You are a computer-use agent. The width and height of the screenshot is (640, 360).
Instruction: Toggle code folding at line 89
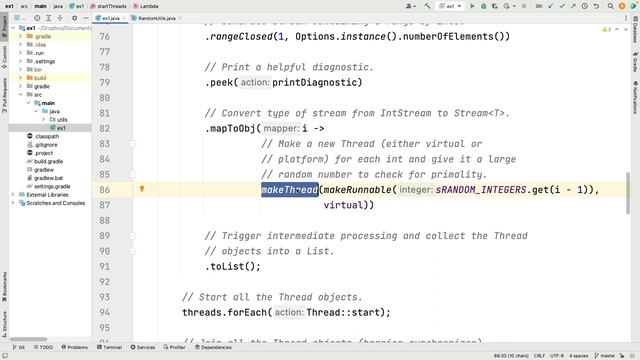(x=133, y=236)
